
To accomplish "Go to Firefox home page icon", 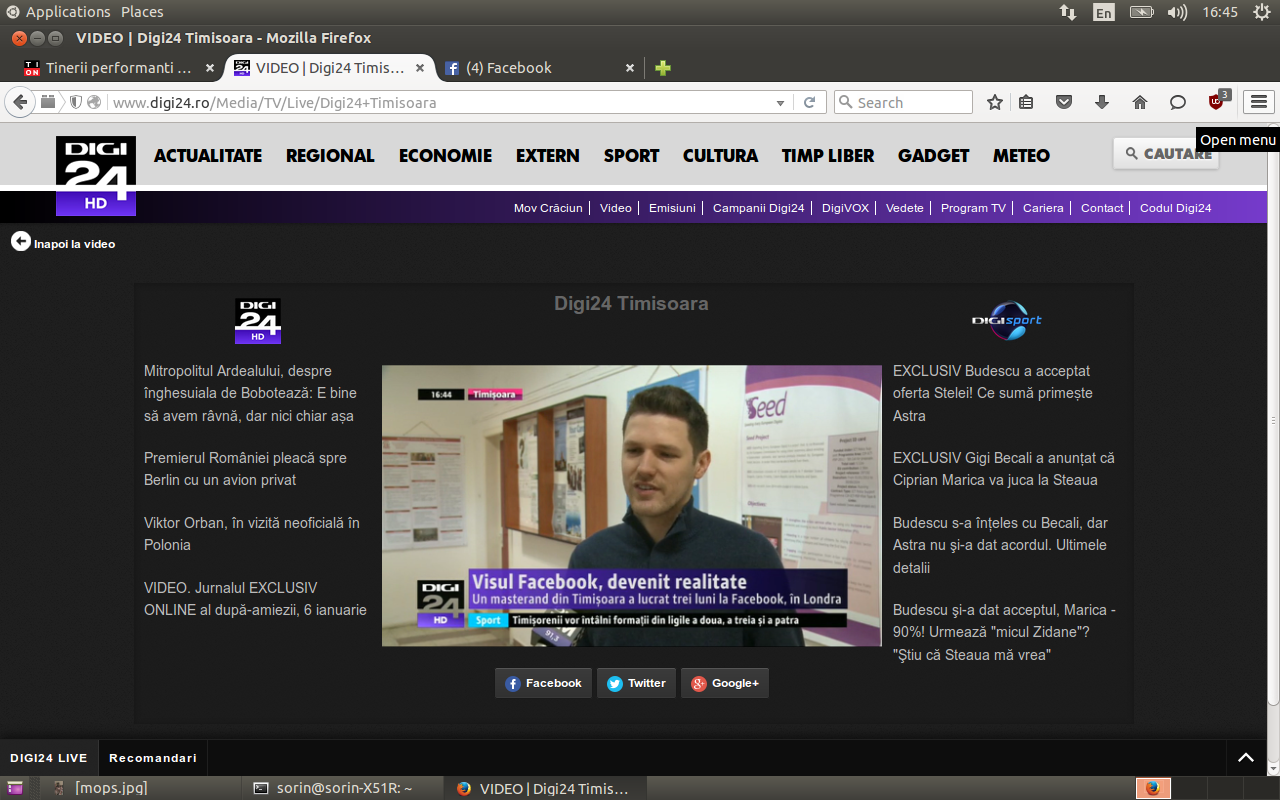I will click(1140, 102).
